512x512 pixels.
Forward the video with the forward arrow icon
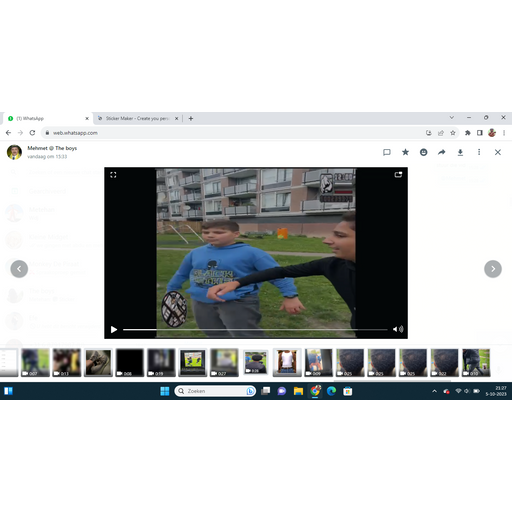442,152
